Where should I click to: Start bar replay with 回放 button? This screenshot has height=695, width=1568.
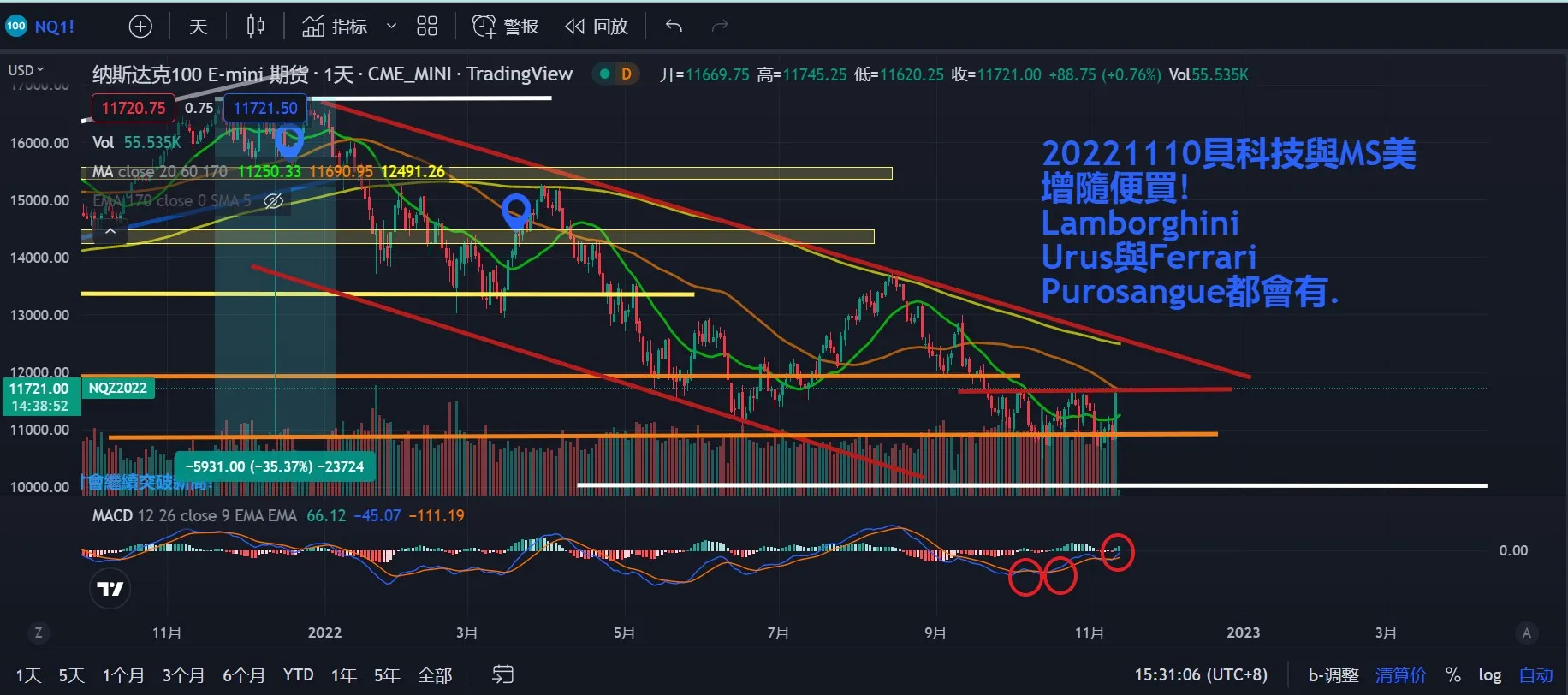[x=597, y=27]
